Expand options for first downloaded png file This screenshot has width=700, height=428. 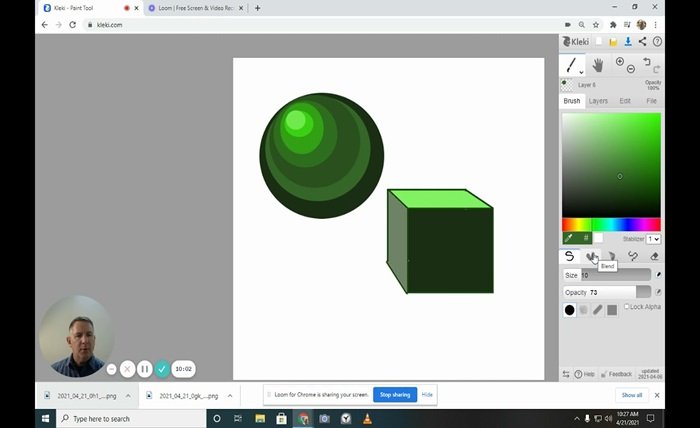[x=128, y=395]
